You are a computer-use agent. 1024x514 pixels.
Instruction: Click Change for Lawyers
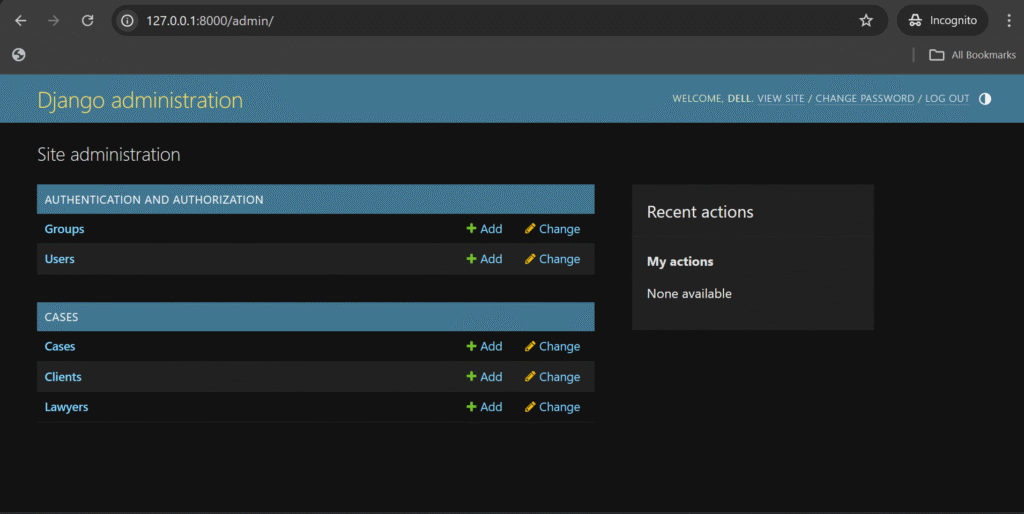(x=552, y=407)
